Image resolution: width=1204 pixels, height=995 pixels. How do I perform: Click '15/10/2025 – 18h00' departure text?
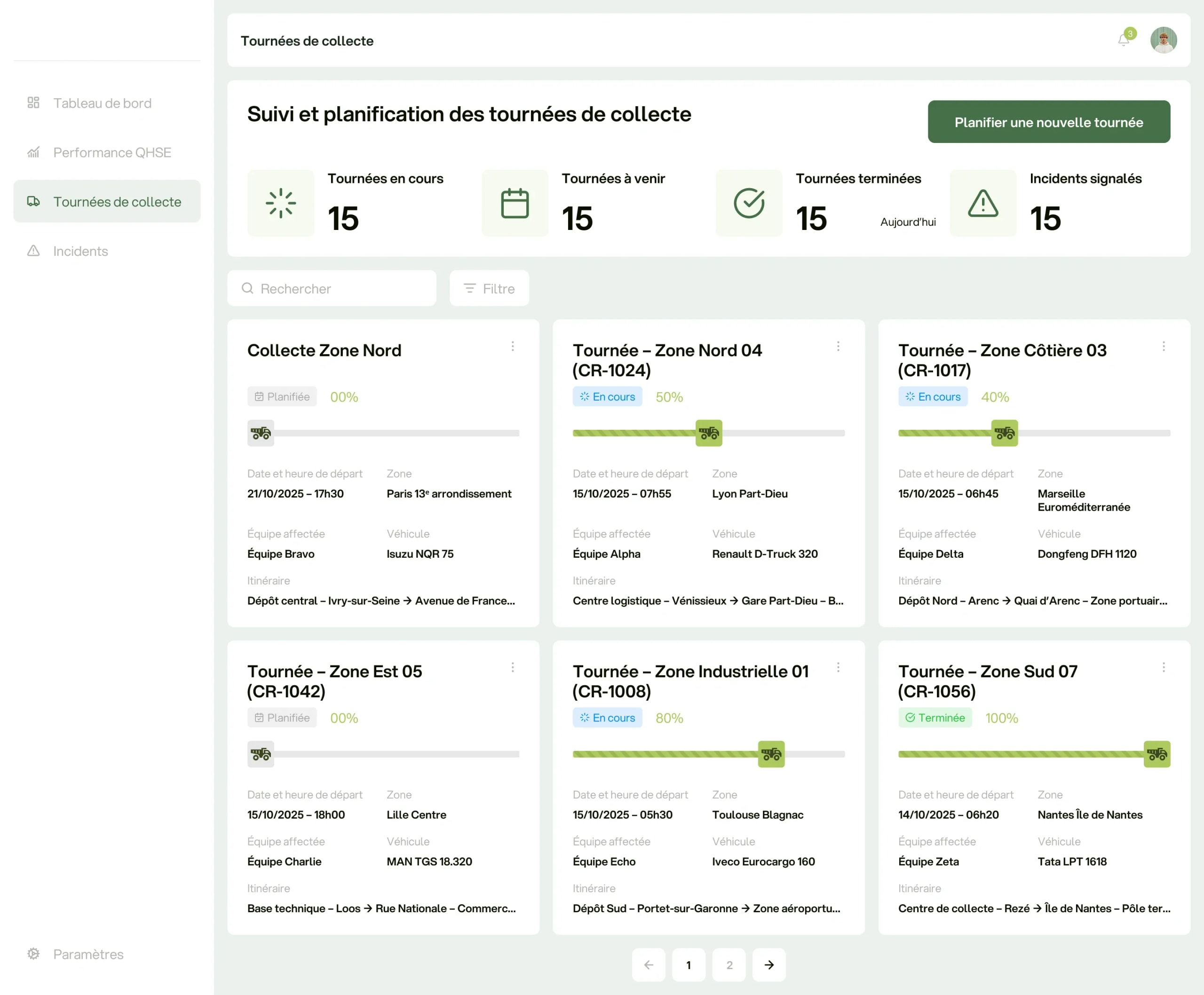(296, 814)
